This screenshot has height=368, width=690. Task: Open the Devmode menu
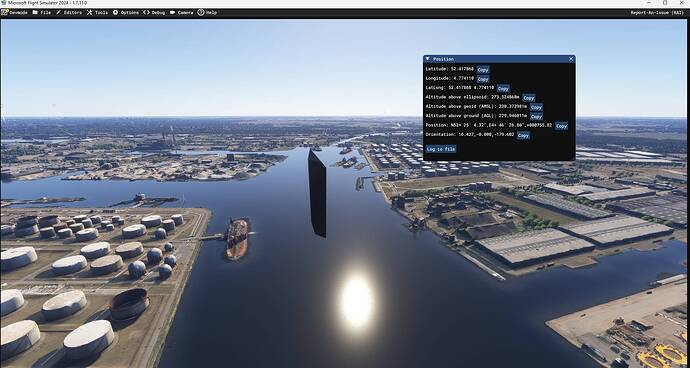tap(14, 12)
